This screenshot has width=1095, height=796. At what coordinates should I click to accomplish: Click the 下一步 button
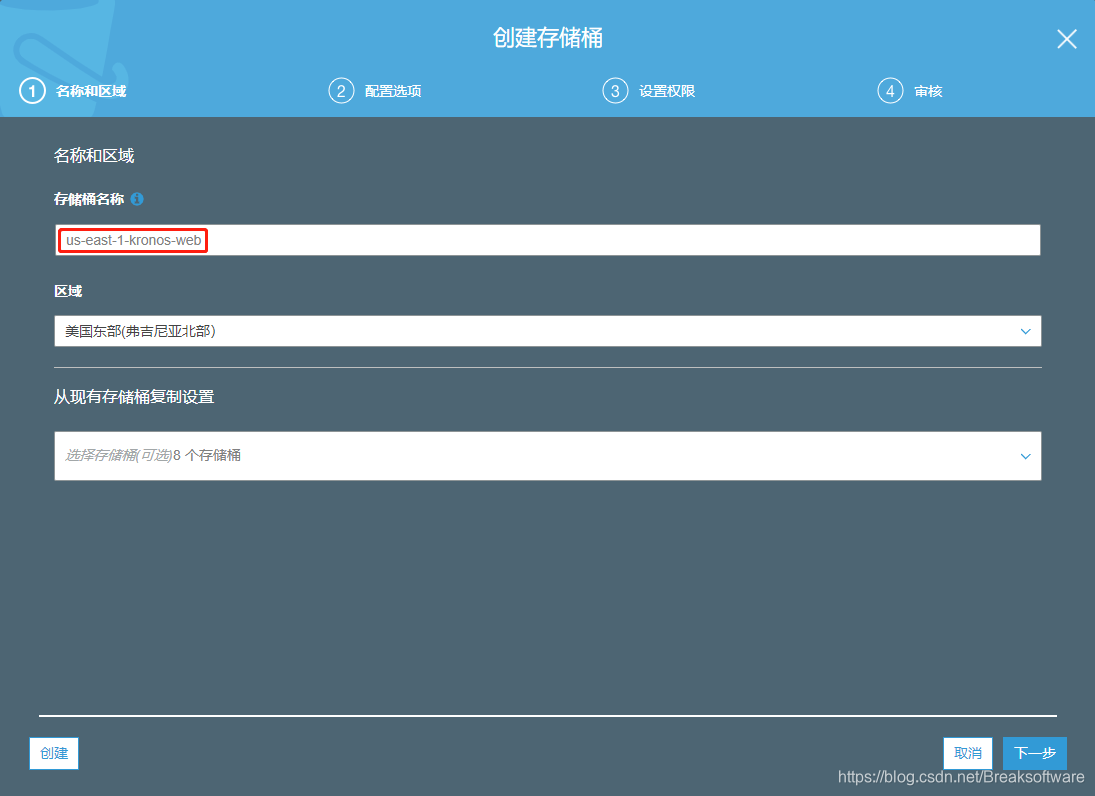(1035, 753)
